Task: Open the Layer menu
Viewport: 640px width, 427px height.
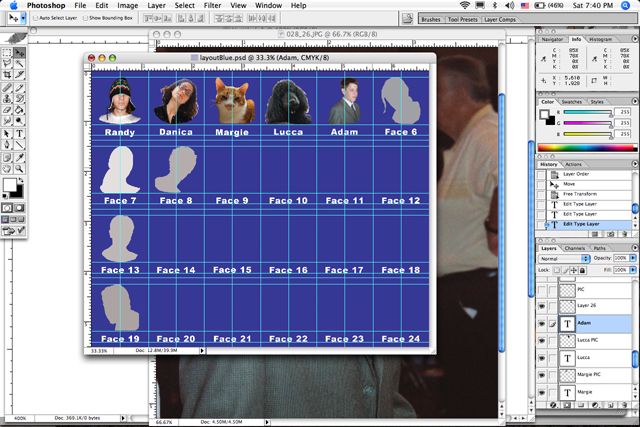Action: click(156, 6)
